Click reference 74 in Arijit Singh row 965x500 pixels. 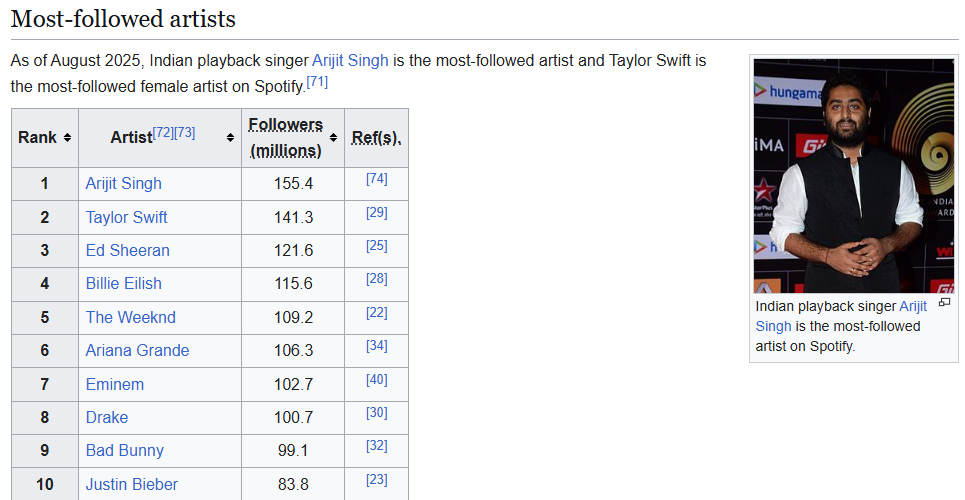tap(376, 179)
